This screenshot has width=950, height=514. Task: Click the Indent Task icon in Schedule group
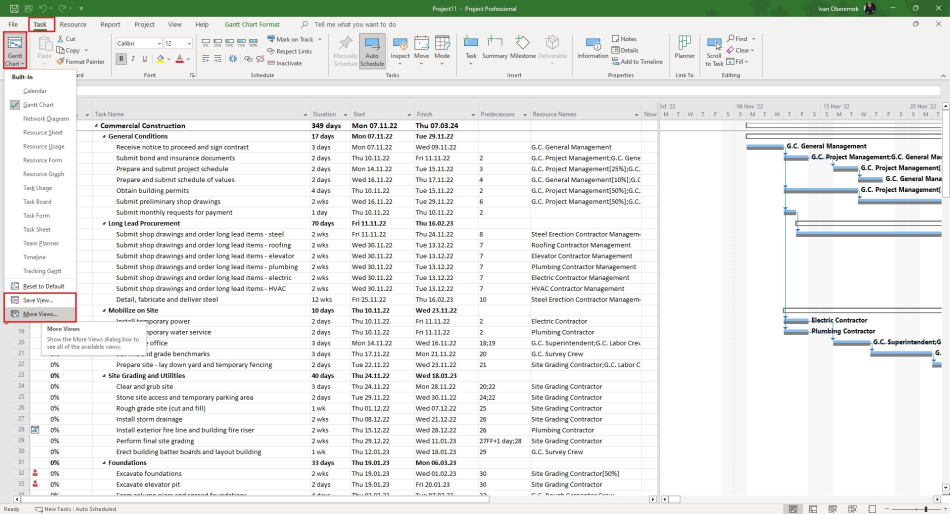click(x=218, y=59)
